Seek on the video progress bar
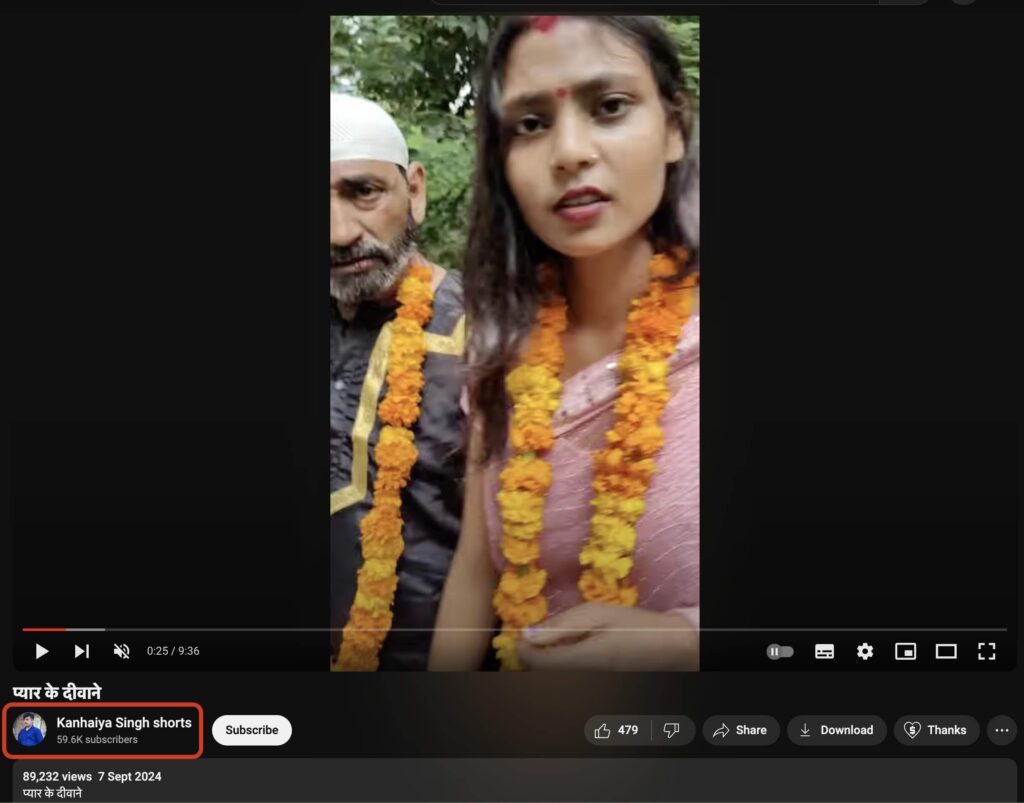The height and width of the screenshot is (803, 1024). tap(515, 629)
